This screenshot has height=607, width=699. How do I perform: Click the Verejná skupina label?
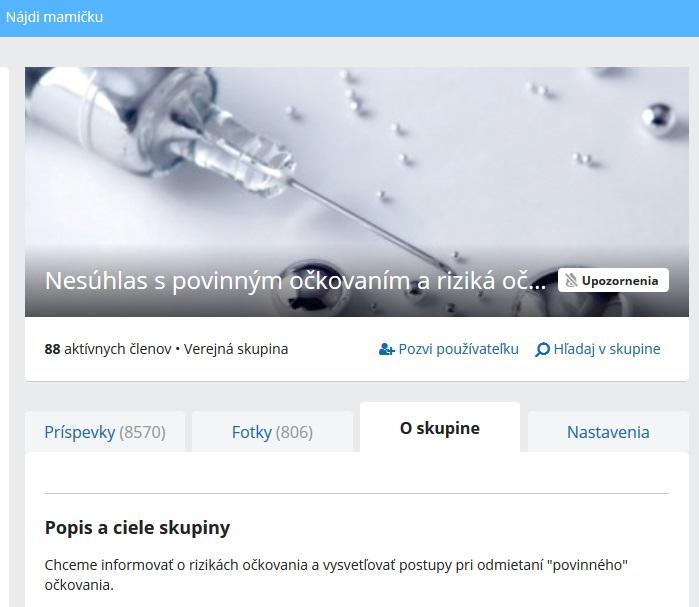236,349
